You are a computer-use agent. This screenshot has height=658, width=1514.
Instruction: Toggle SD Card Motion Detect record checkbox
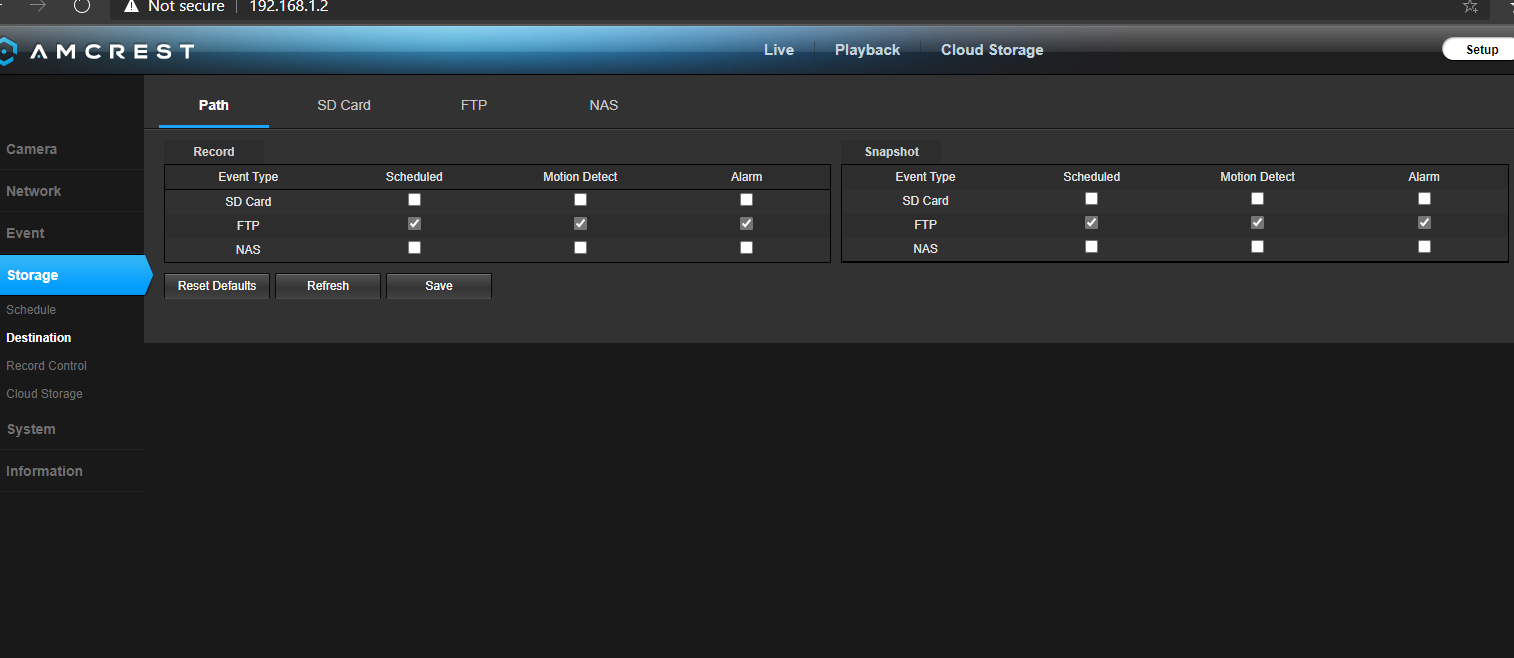pos(580,200)
